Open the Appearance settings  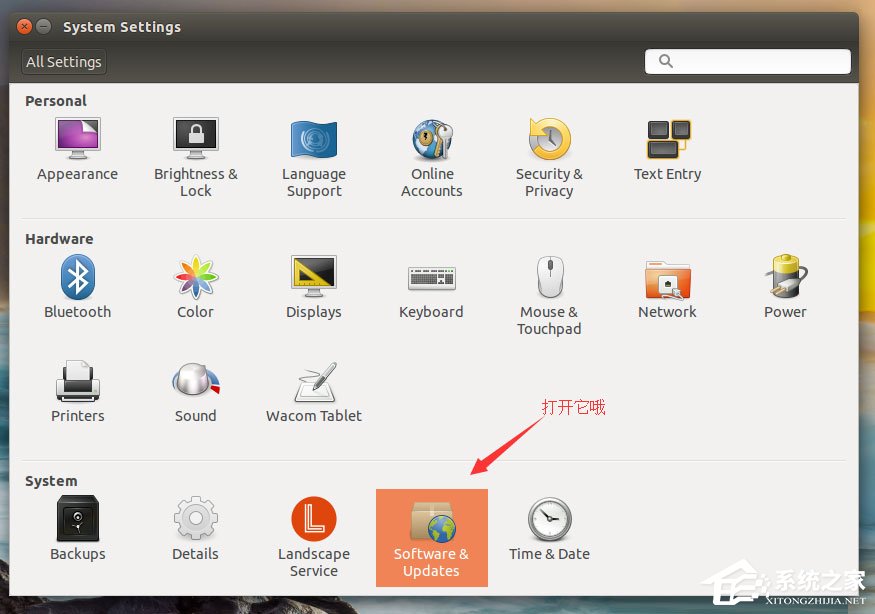[77, 150]
